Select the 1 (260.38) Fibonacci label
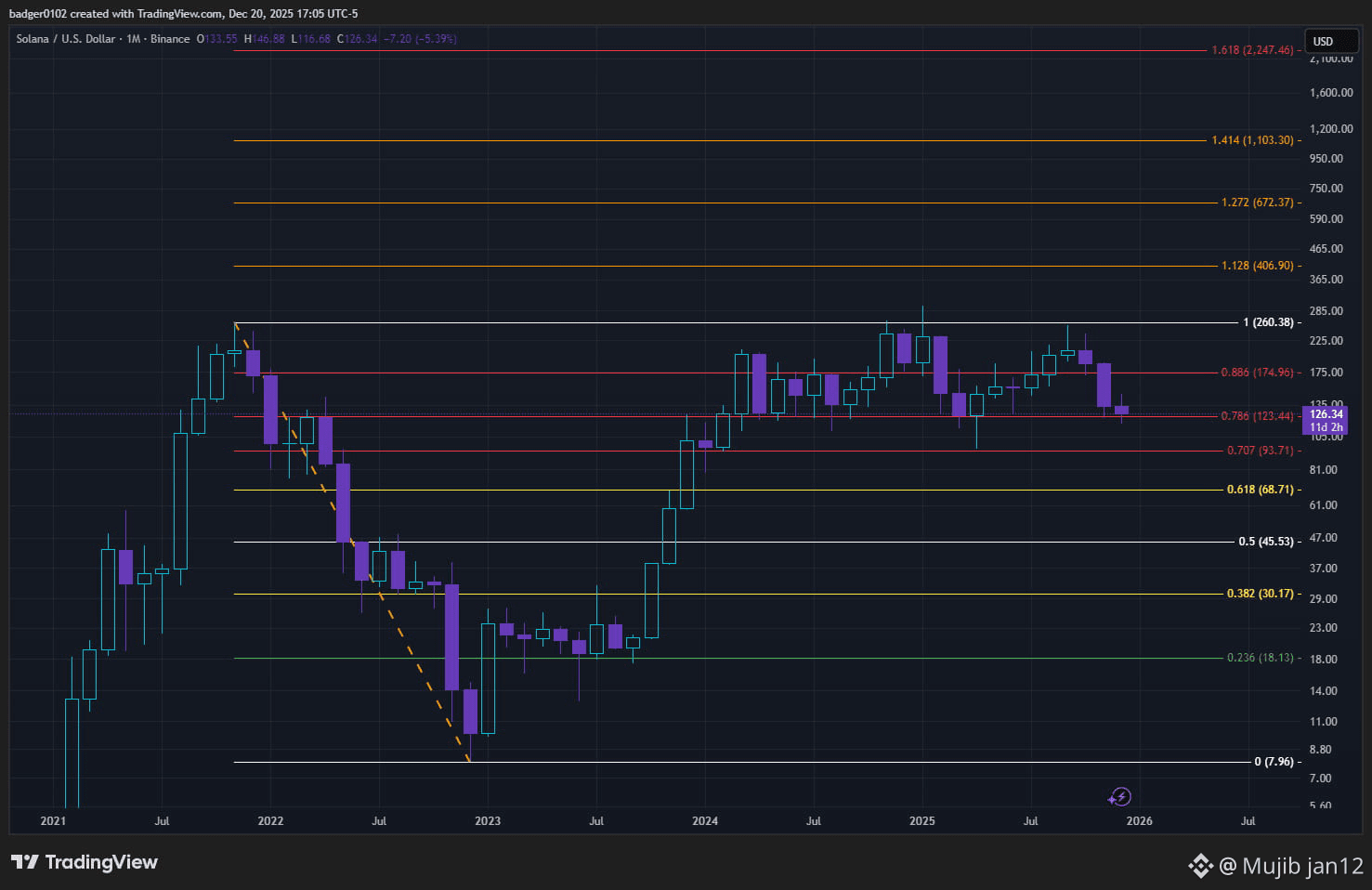1372x890 pixels. (1268, 322)
